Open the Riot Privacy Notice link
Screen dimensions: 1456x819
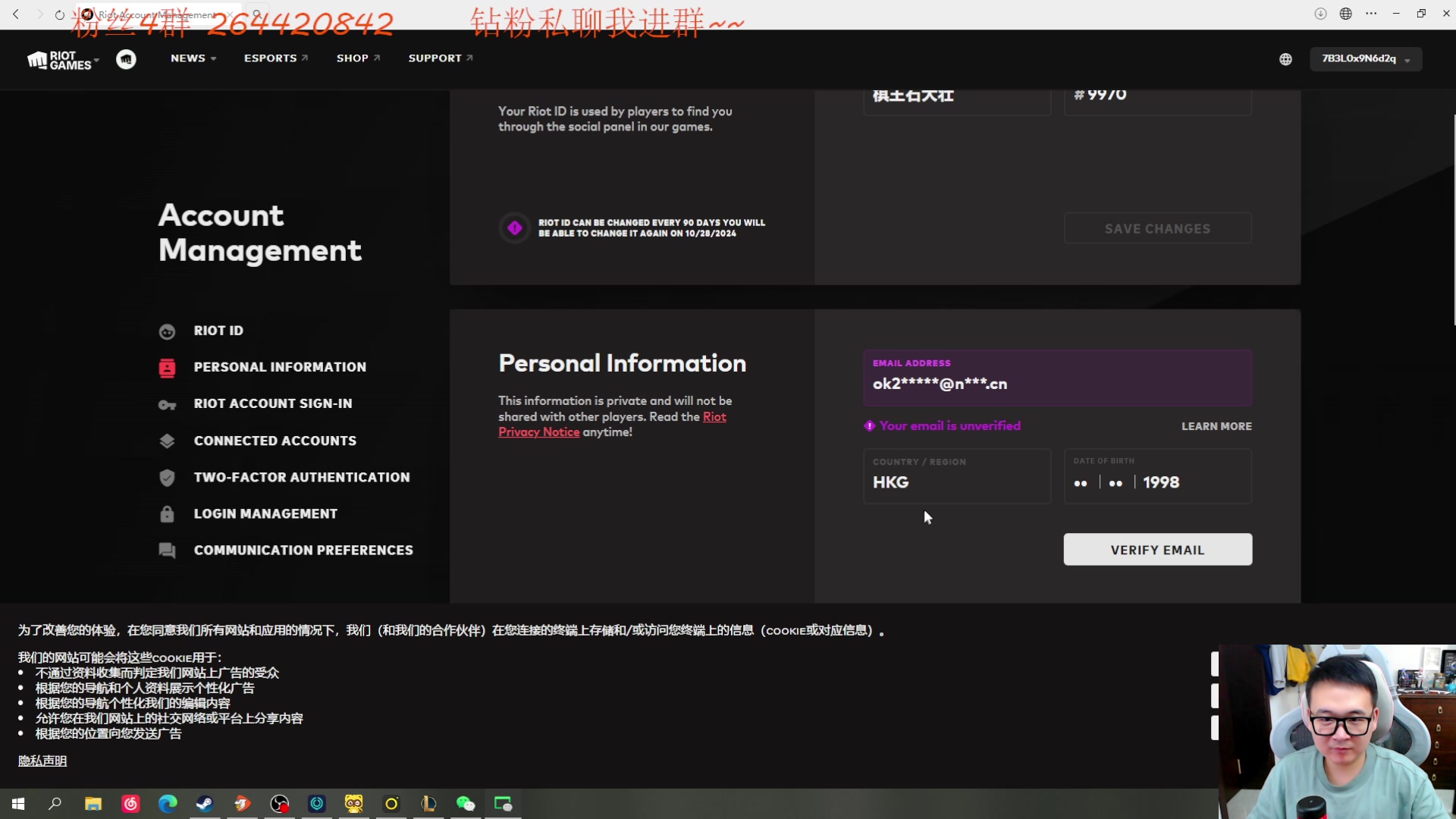(612, 425)
